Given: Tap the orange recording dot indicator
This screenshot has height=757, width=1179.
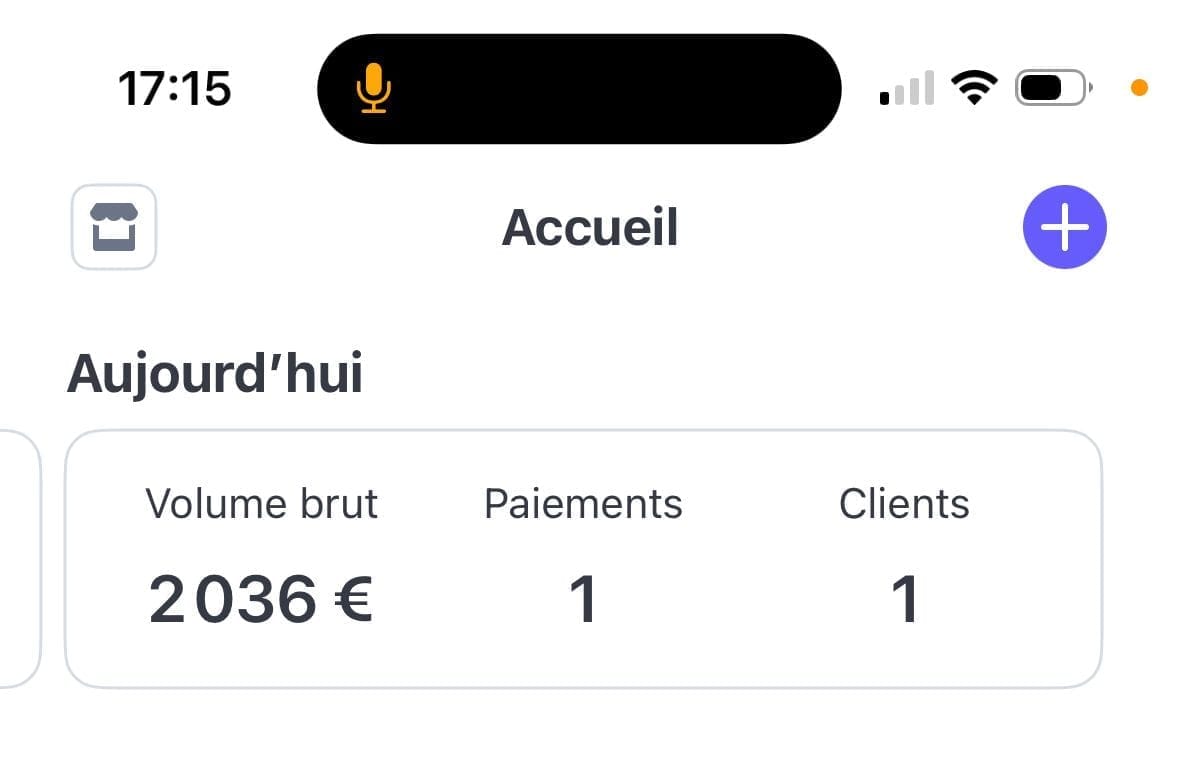Looking at the screenshot, I should [1139, 88].
